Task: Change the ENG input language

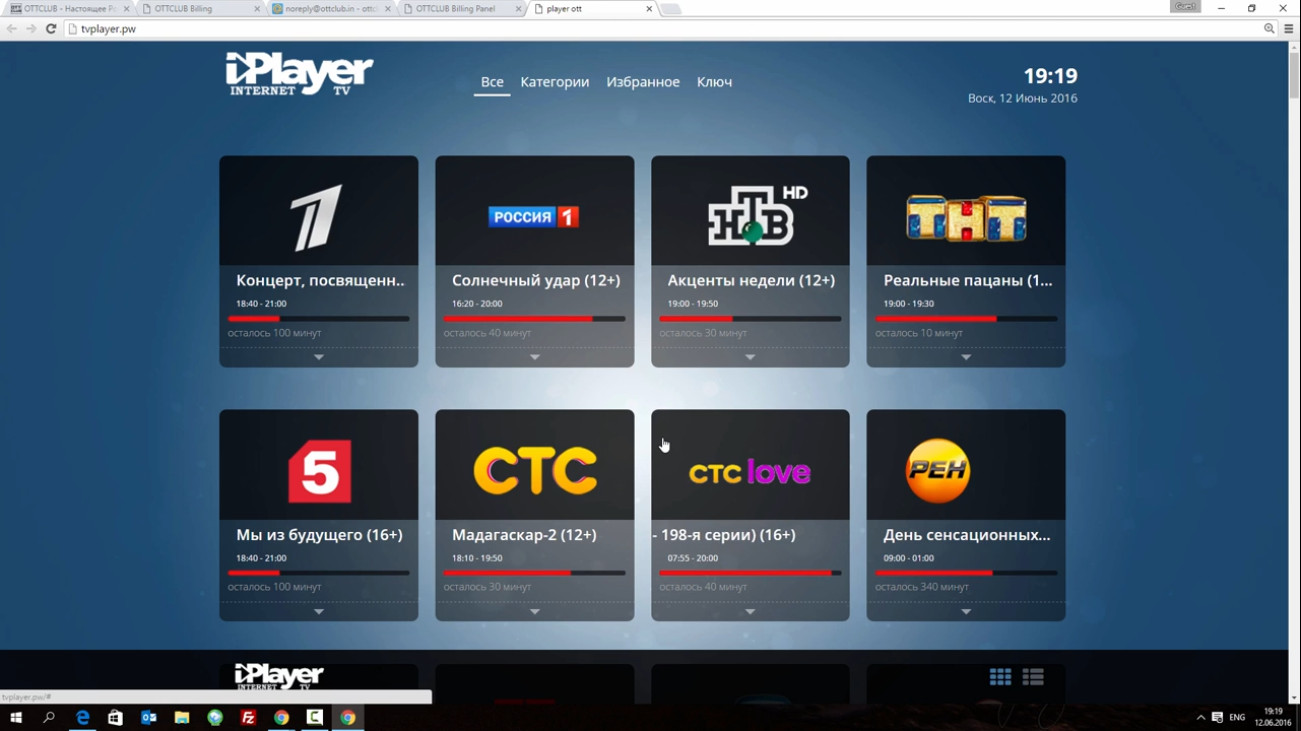Action: click(x=1237, y=717)
